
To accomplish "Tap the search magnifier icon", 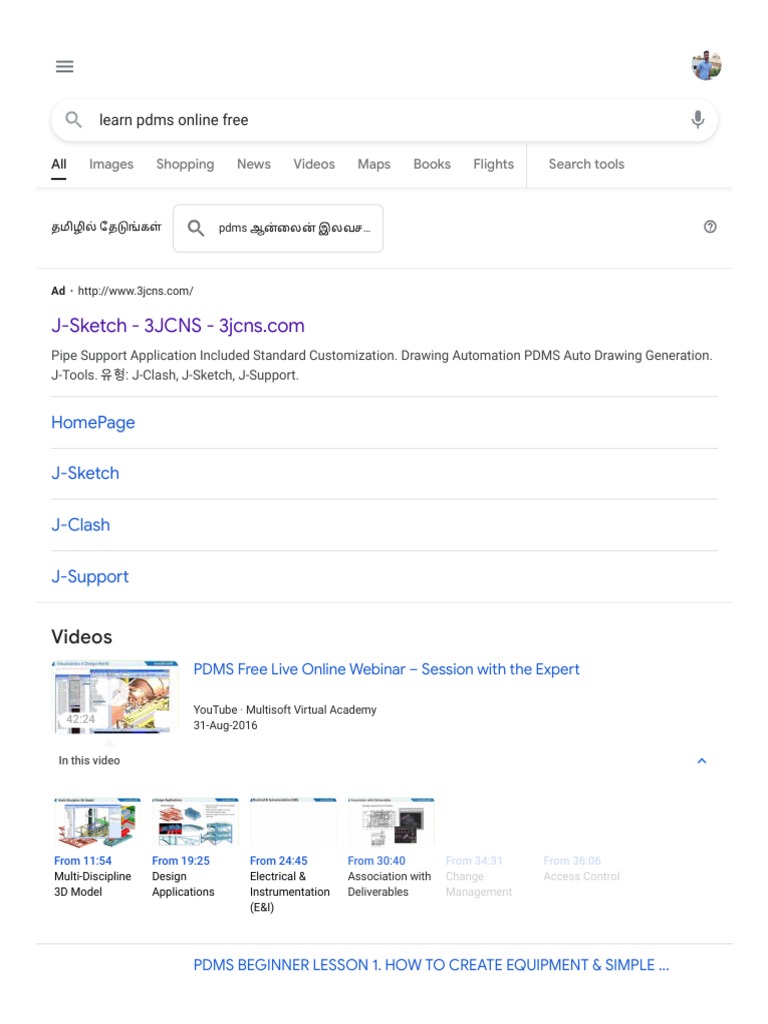I will pos(73,120).
